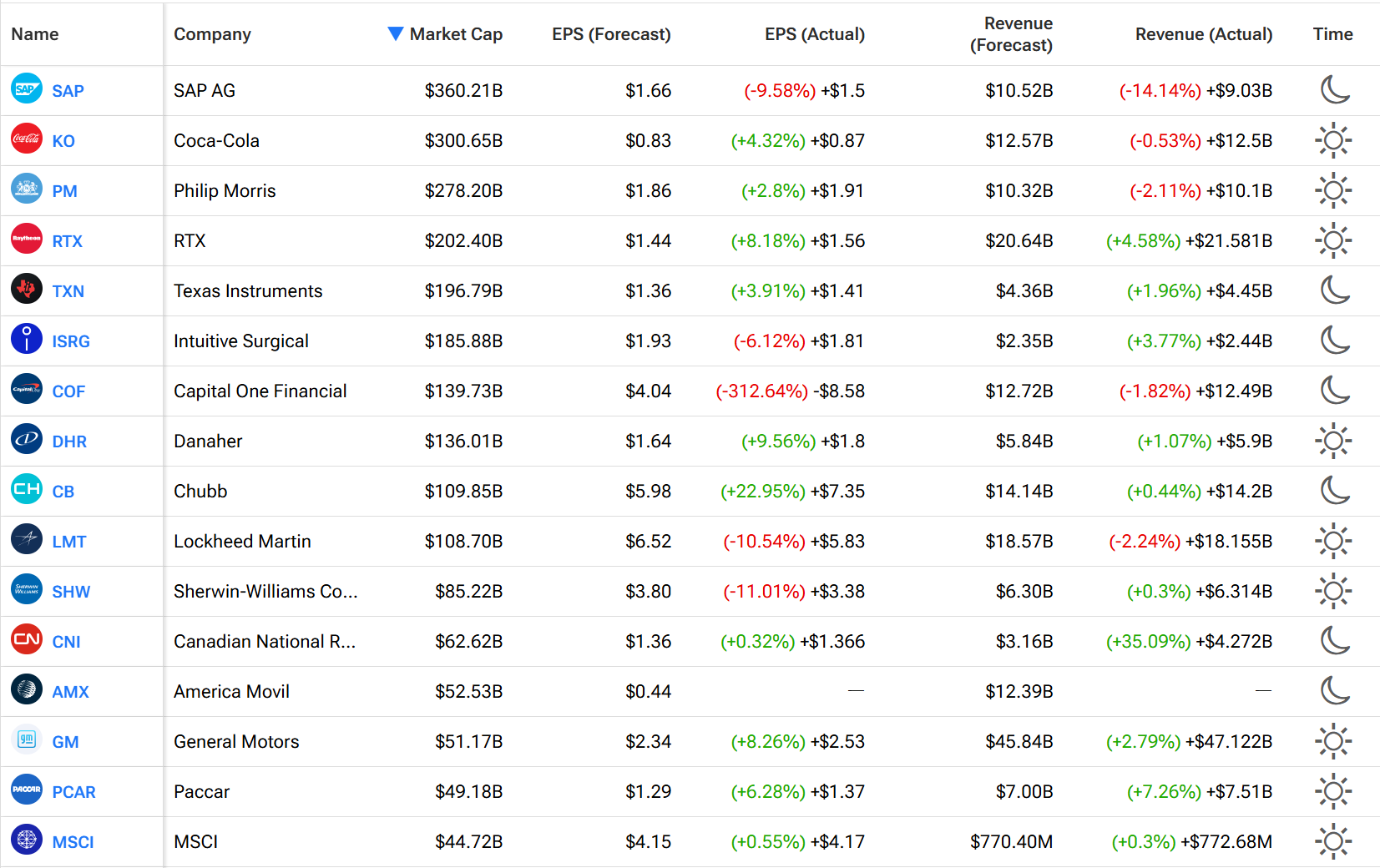Click the pre-market sun icon for Coca-Cola
The image size is (1380, 868).
point(1333,140)
